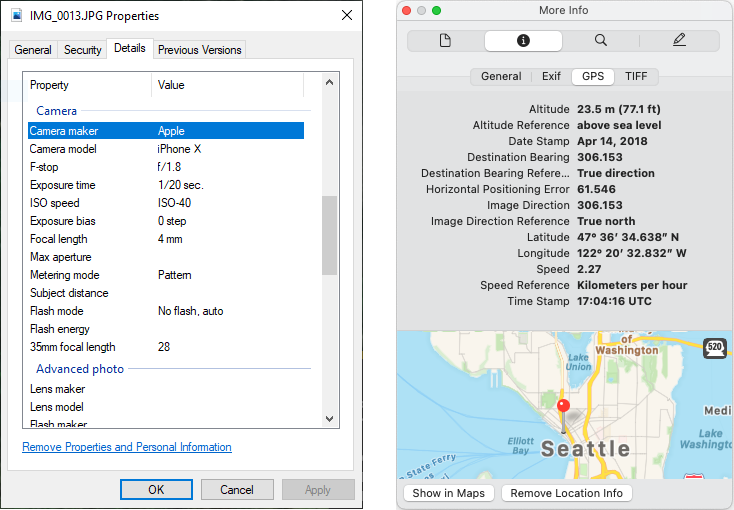Select the info circle icon in toolbar
The height and width of the screenshot is (510, 734).
[523, 41]
